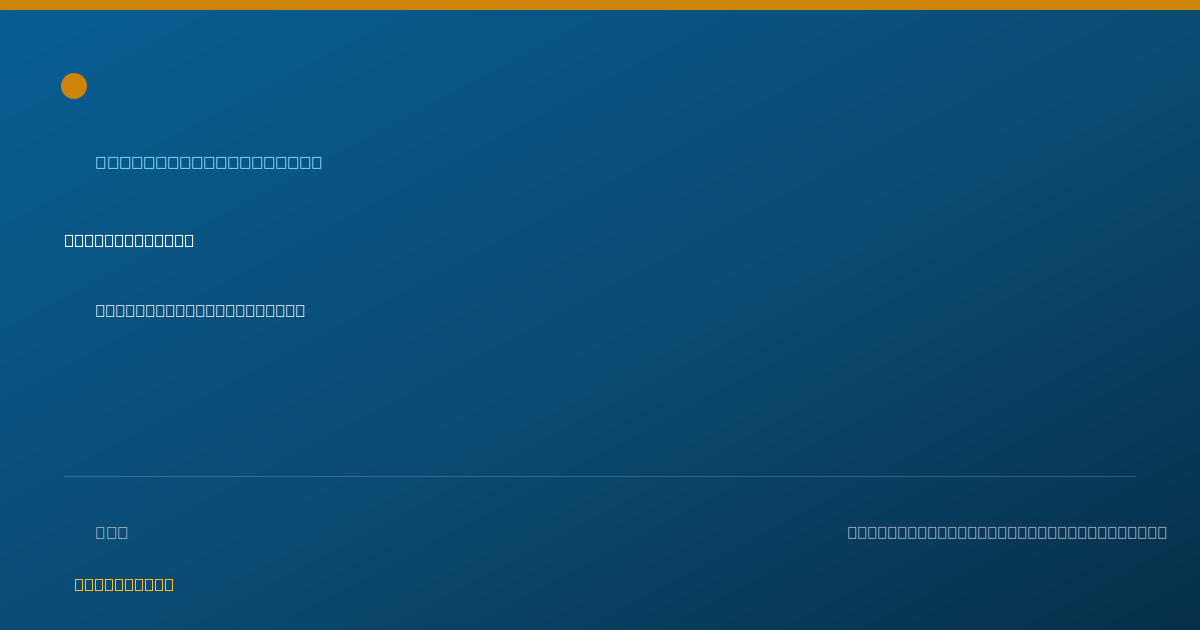Click the first character of the white heading
The image size is (1200, 630).
point(70,240)
